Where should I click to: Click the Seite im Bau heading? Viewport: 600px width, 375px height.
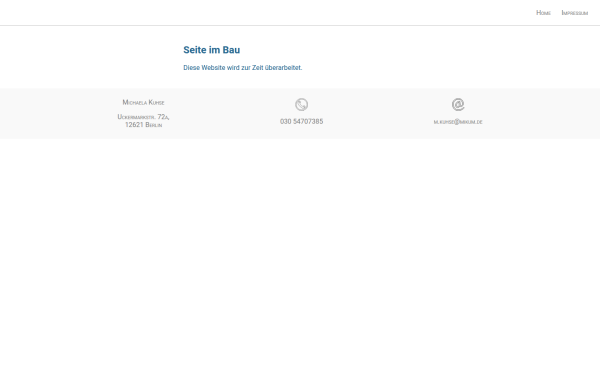coord(212,50)
